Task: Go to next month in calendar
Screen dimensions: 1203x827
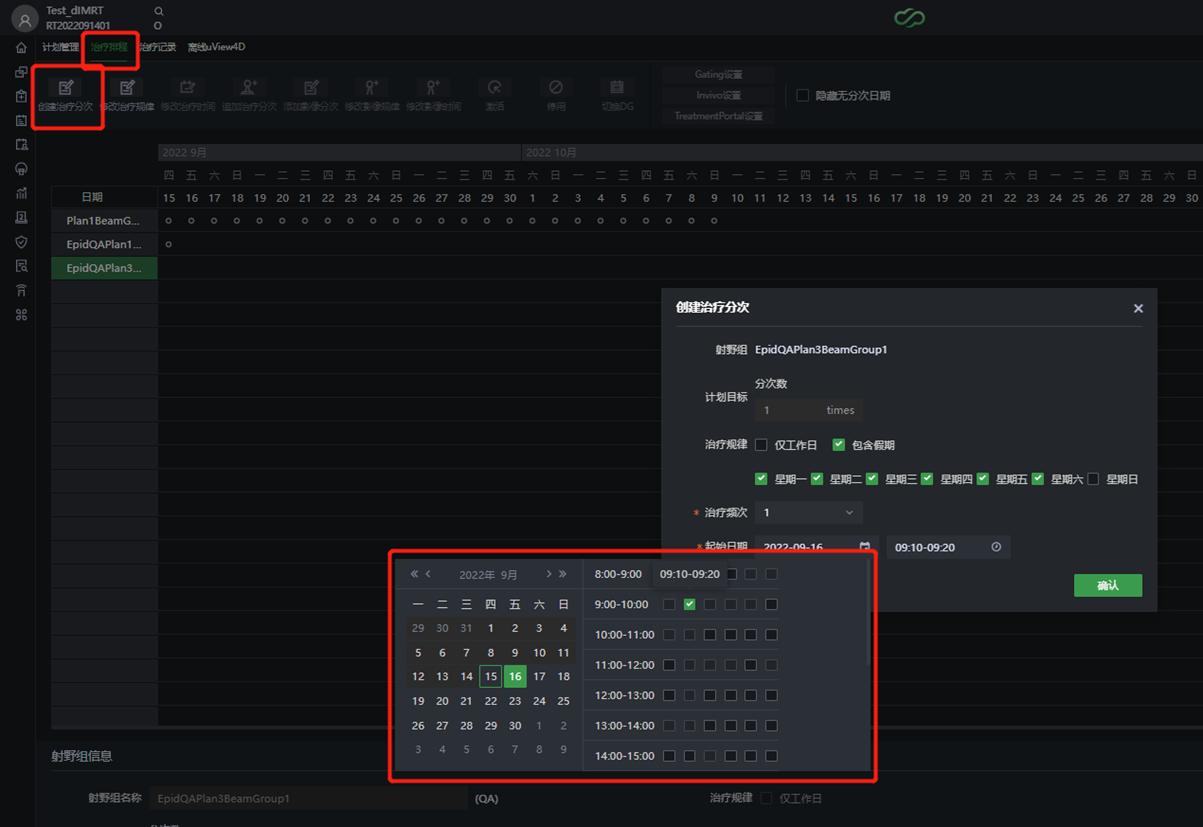Action: 548,574
